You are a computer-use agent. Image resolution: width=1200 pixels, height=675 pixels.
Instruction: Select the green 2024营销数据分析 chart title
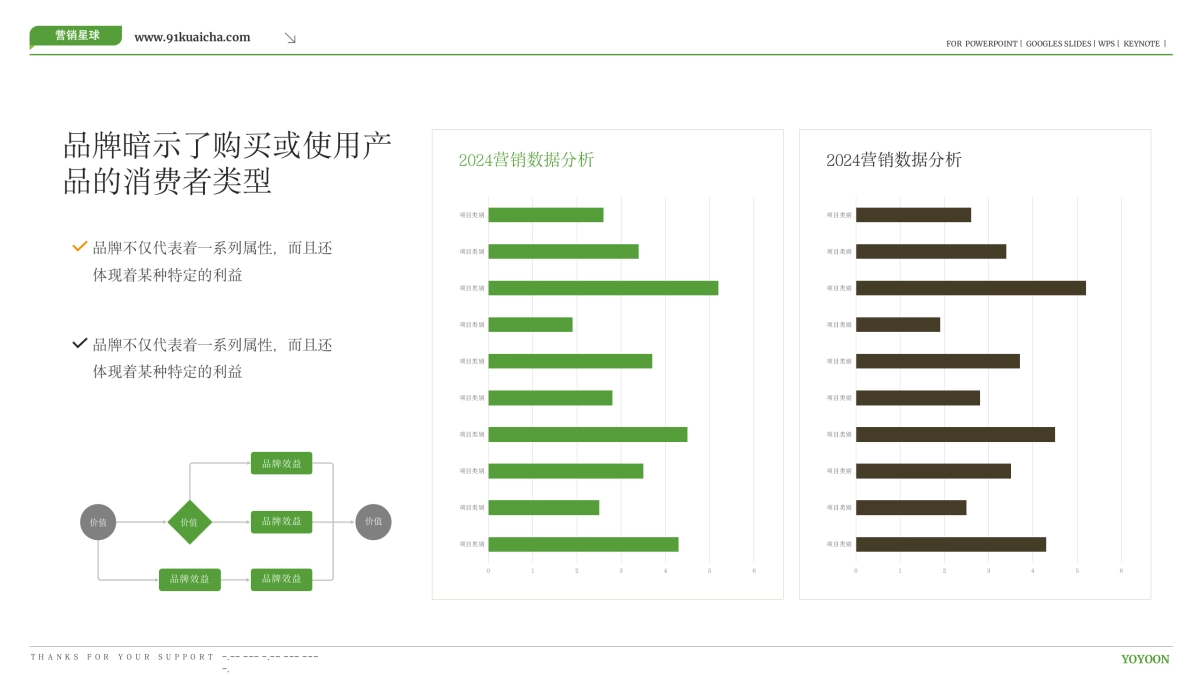coord(527,160)
